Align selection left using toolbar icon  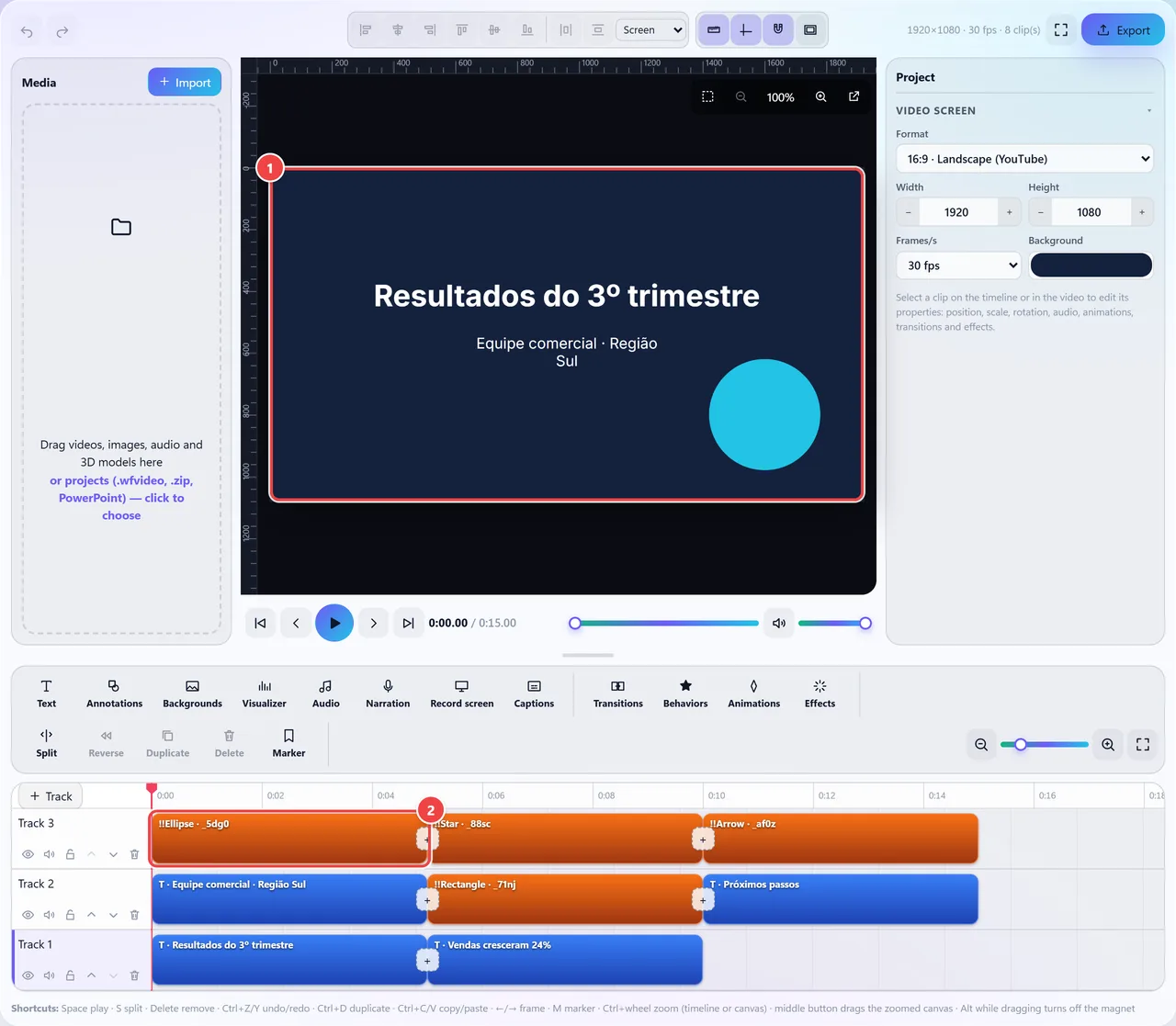coord(366,30)
